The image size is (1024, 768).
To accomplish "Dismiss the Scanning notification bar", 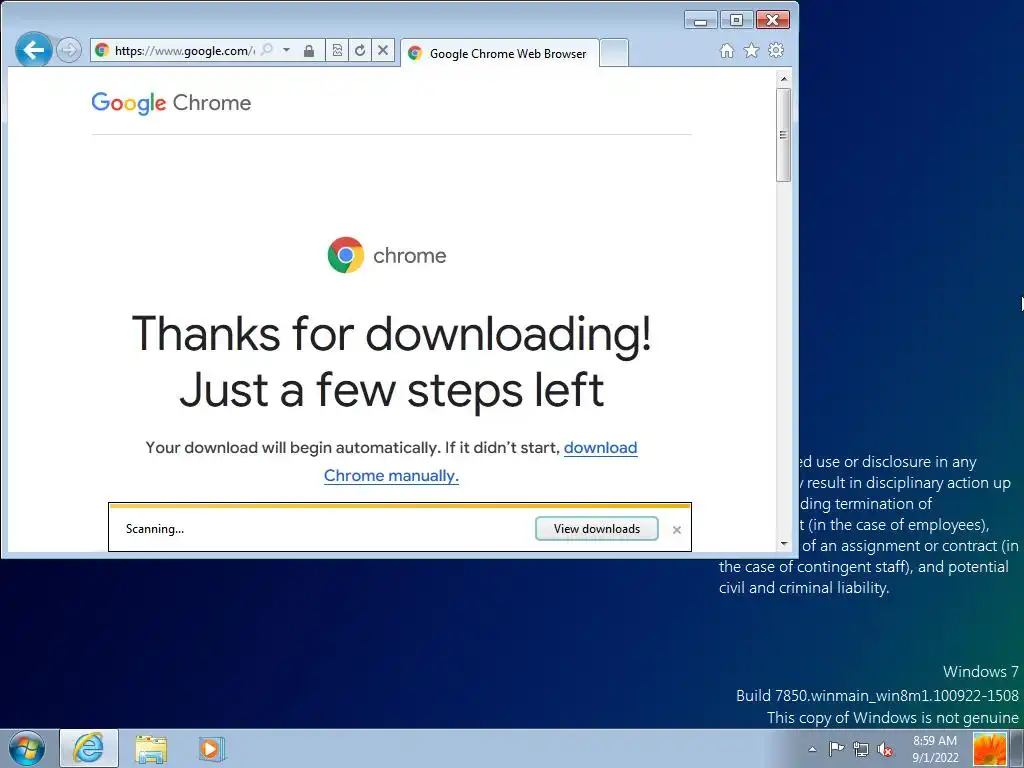I will (677, 530).
